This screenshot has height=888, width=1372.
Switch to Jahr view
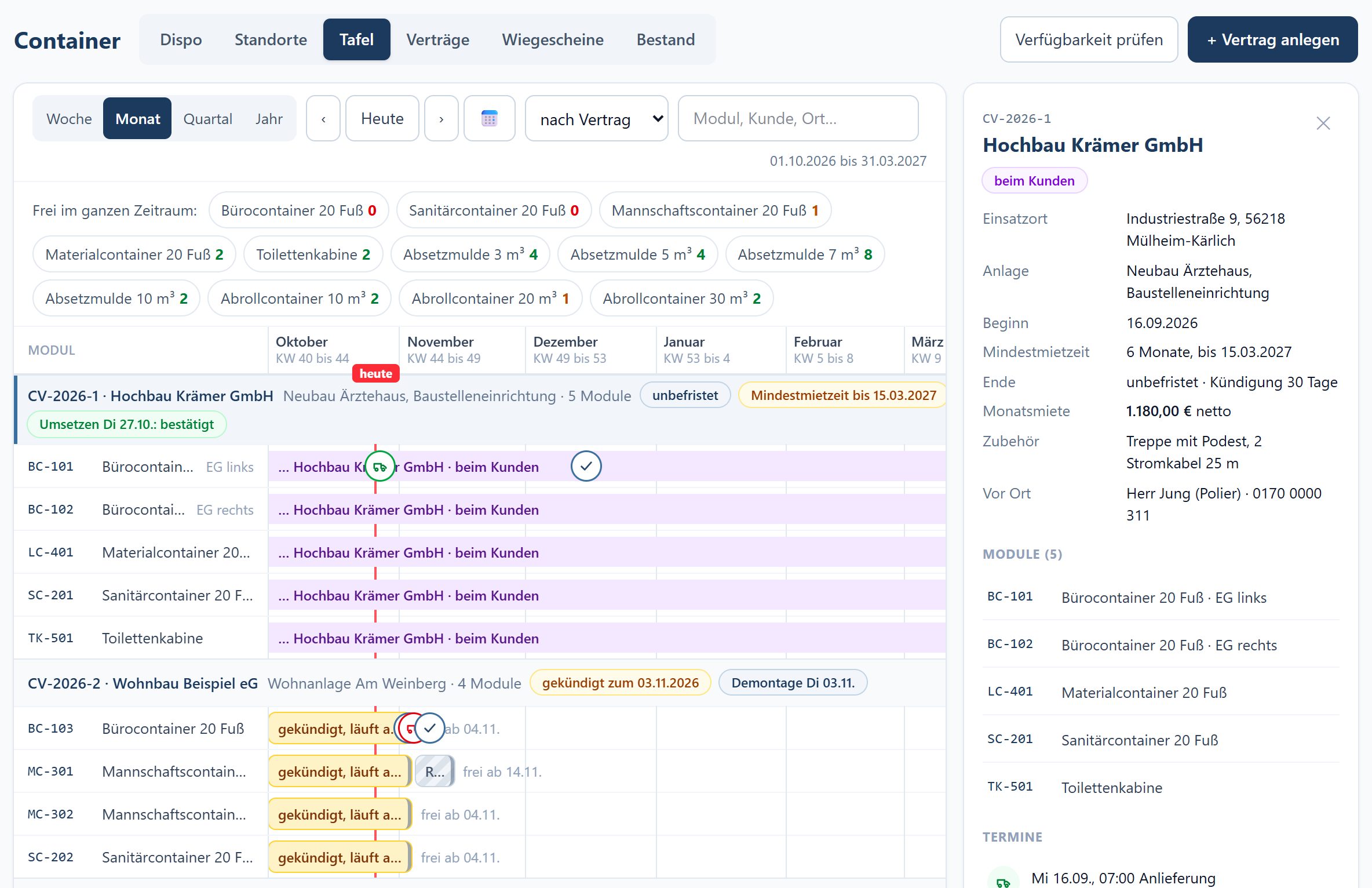click(x=269, y=119)
